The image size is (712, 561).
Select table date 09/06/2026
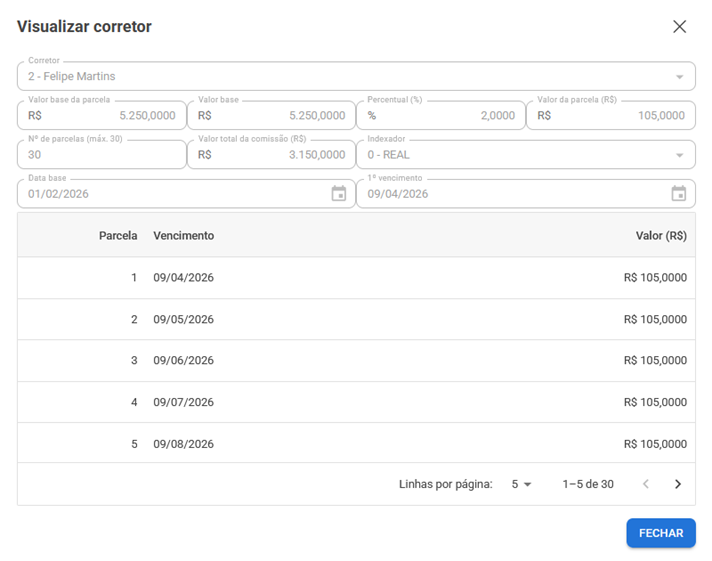pos(183,360)
